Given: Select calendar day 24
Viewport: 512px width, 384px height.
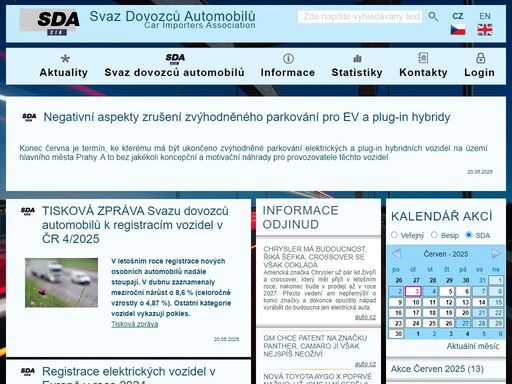Looking at the screenshot, I should (x=414, y=323).
